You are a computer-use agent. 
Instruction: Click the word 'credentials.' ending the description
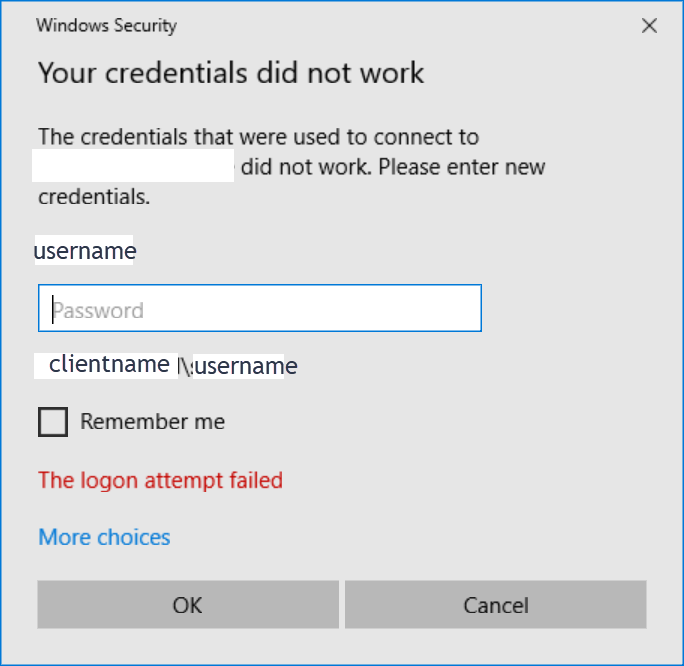[94, 197]
